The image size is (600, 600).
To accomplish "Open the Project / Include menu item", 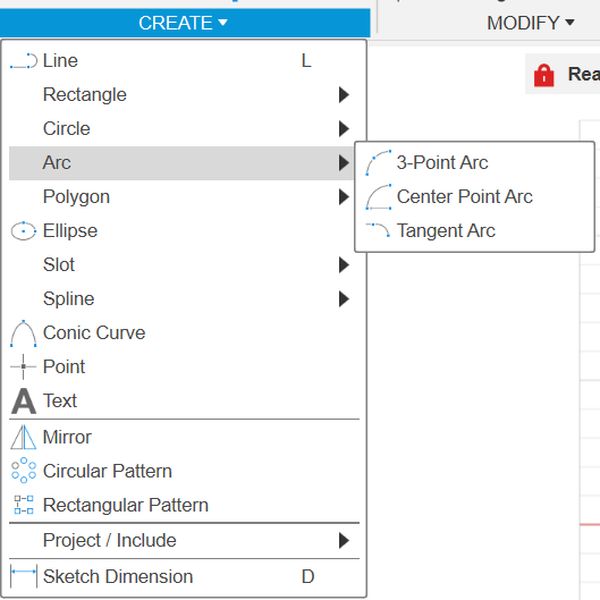I will point(184,540).
